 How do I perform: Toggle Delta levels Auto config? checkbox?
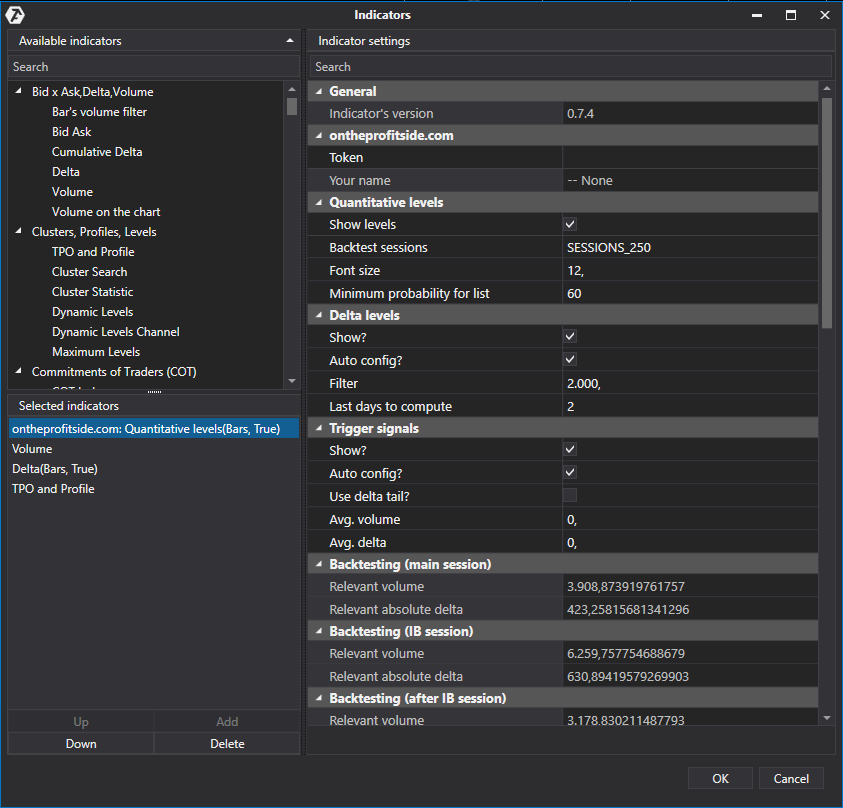click(x=570, y=359)
